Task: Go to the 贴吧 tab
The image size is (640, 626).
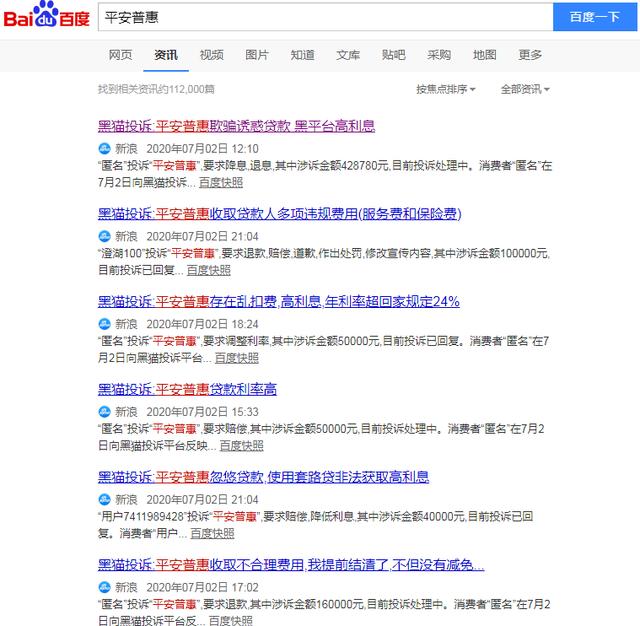Action: click(393, 55)
